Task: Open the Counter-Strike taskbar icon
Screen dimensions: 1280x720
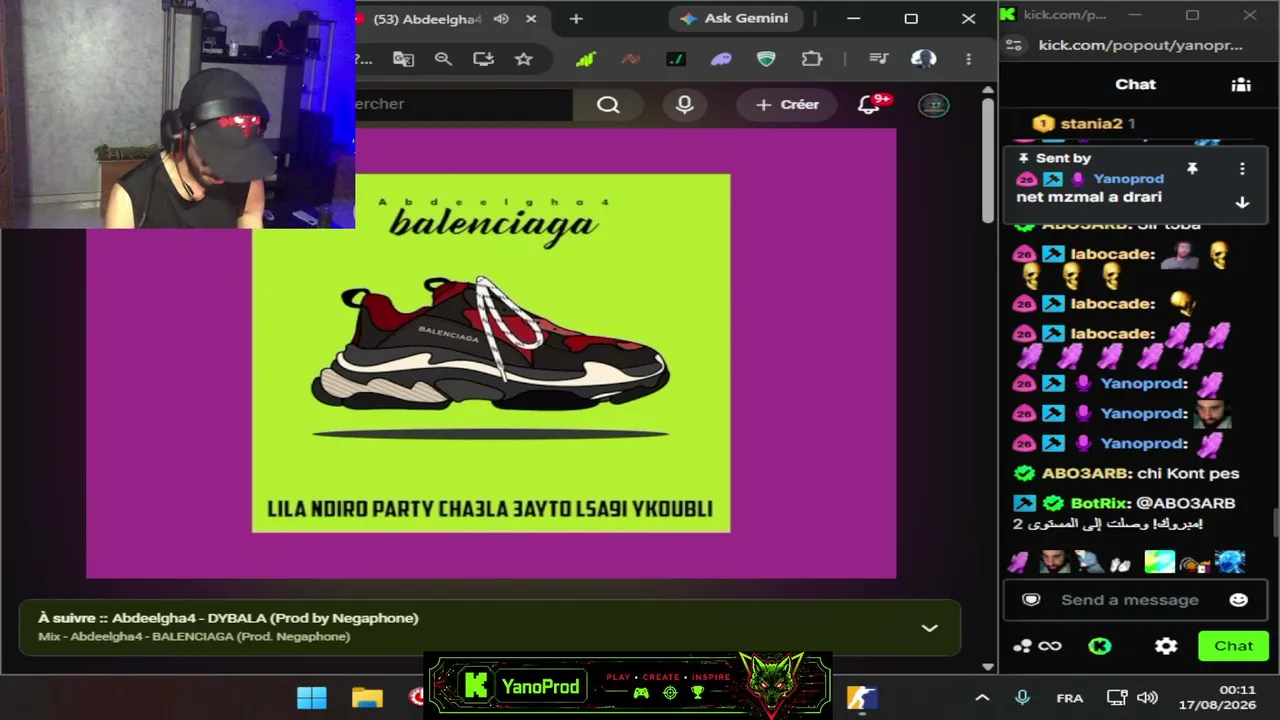Action: coord(861,697)
